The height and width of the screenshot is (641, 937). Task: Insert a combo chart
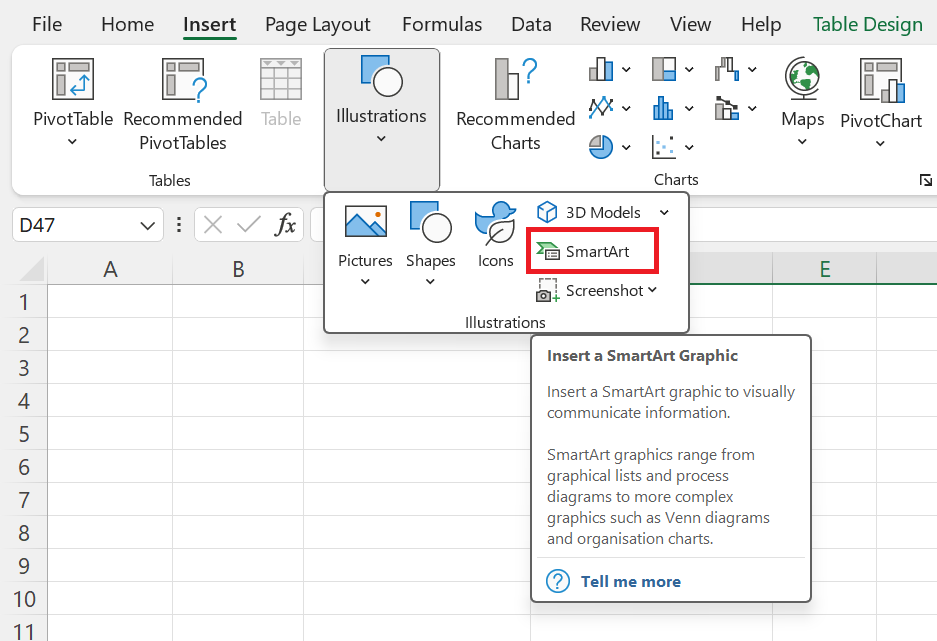pyautogui.click(x=727, y=108)
